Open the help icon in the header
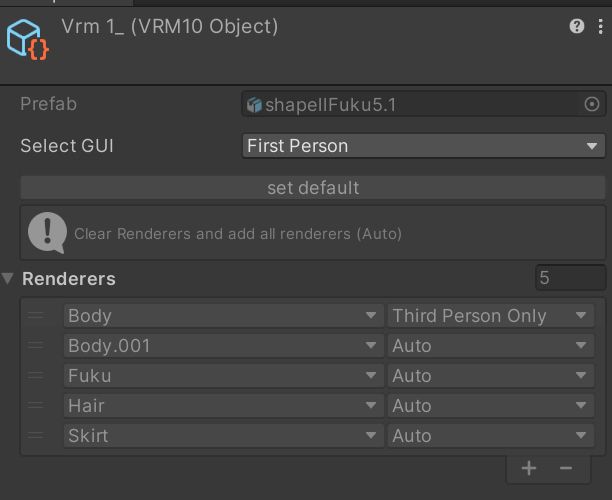Viewport: 612px width, 500px height. (577, 26)
